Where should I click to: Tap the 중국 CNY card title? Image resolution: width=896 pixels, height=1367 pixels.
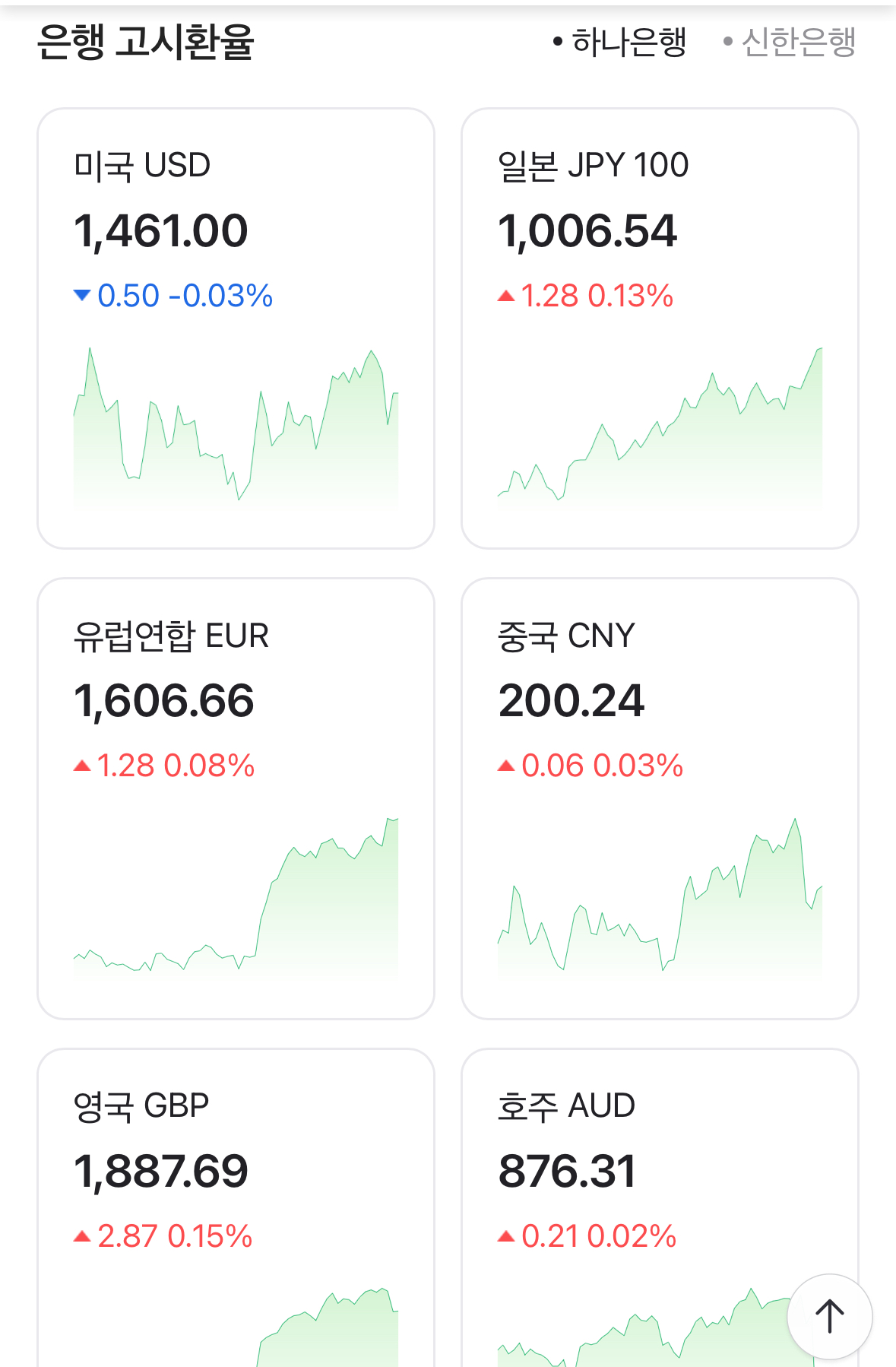566,636
